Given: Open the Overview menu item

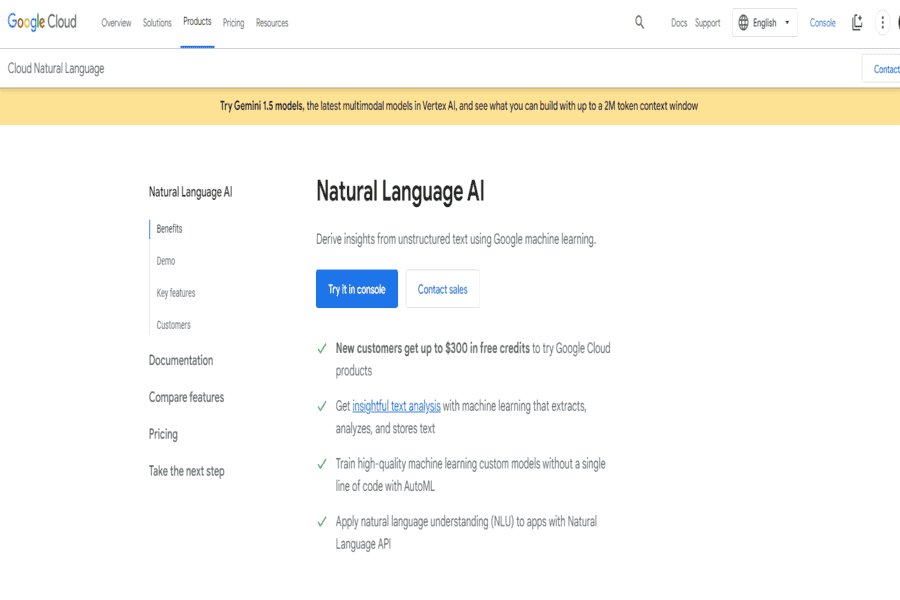Looking at the screenshot, I should [x=117, y=23].
